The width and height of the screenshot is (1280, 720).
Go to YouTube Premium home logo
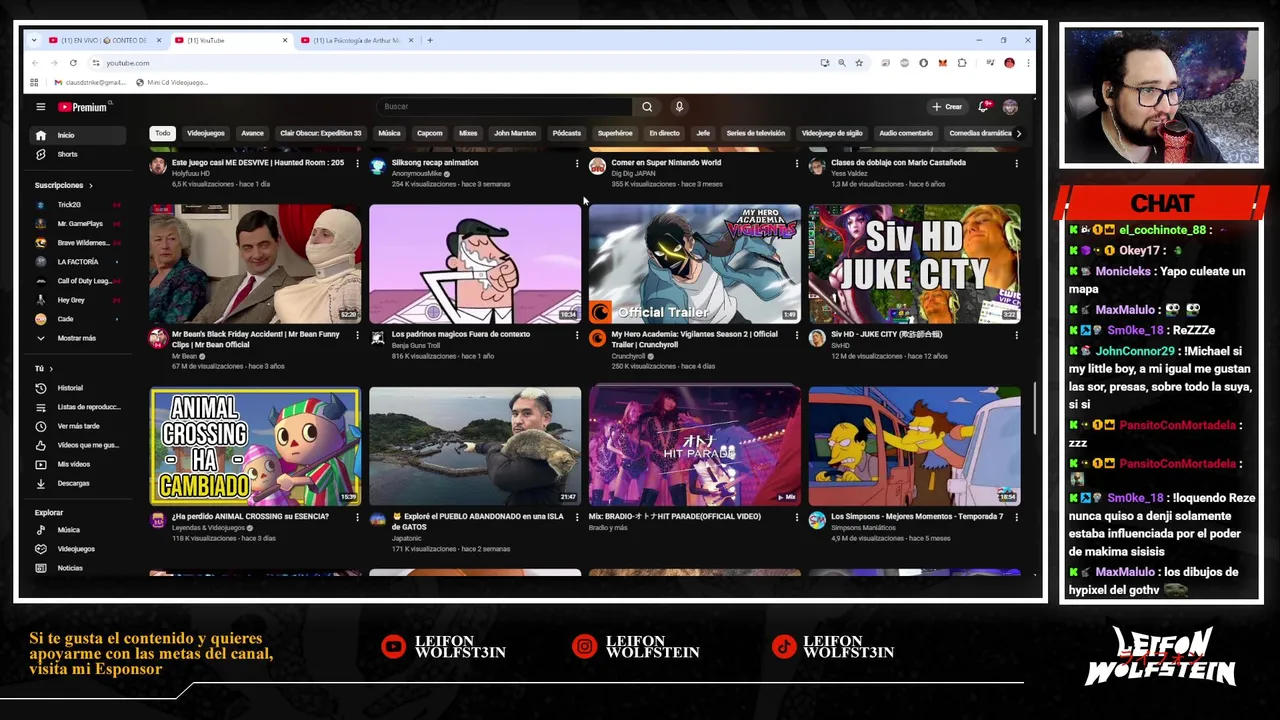tap(82, 107)
